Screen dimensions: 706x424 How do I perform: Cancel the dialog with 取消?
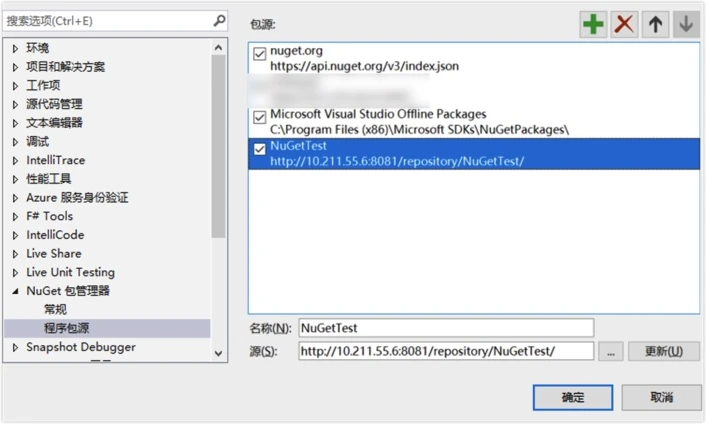[661, 397]
